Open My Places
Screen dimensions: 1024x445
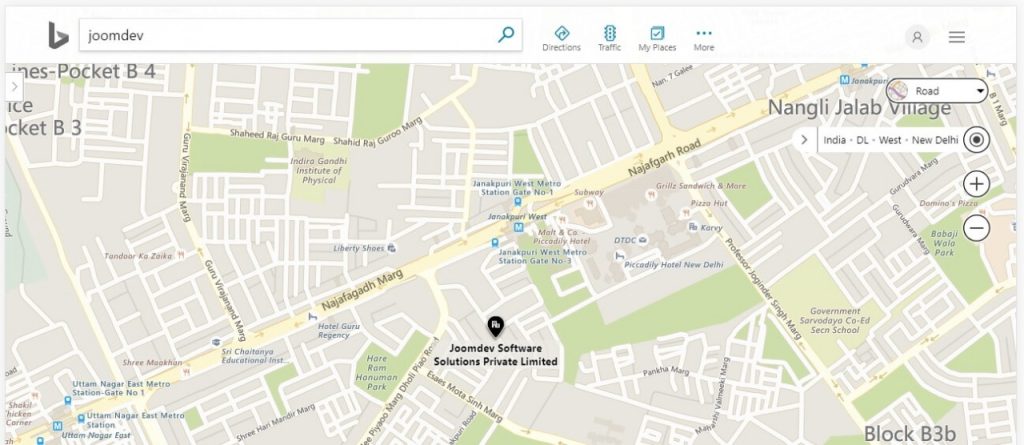pos(657,39)
